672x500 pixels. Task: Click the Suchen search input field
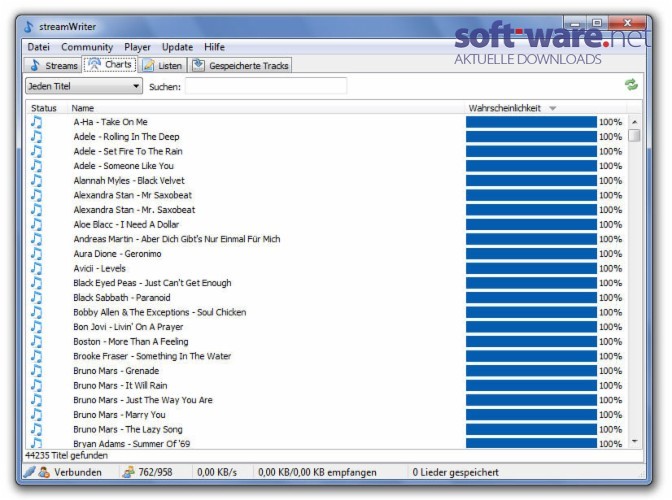pos(266,86)
